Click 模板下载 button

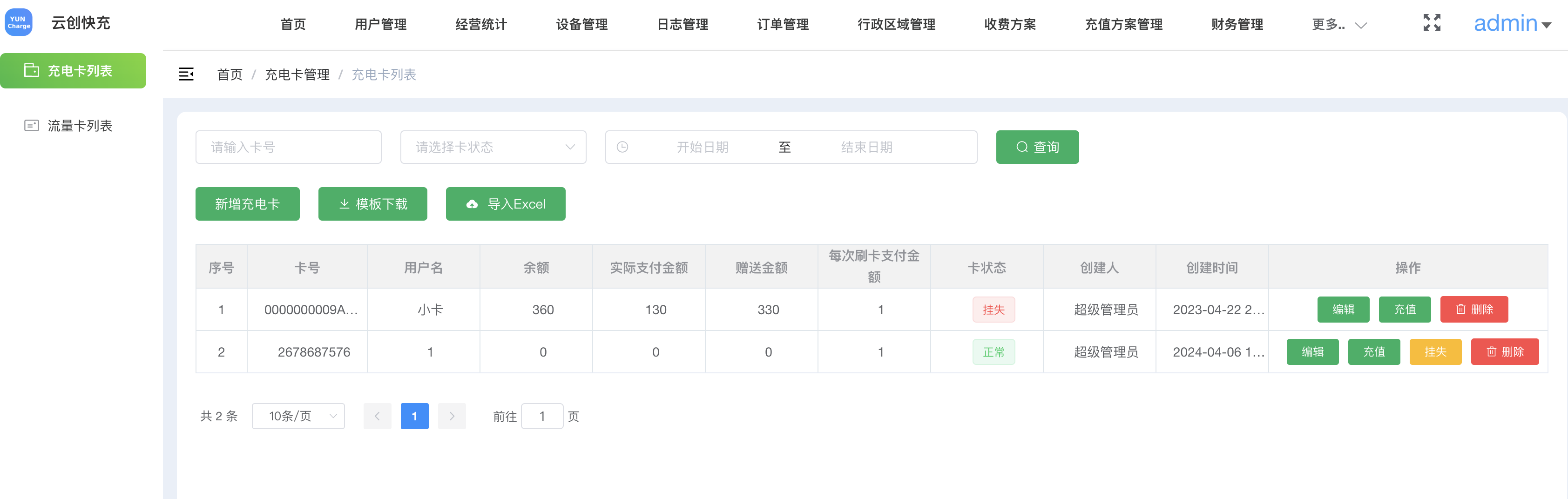[372, 204]
